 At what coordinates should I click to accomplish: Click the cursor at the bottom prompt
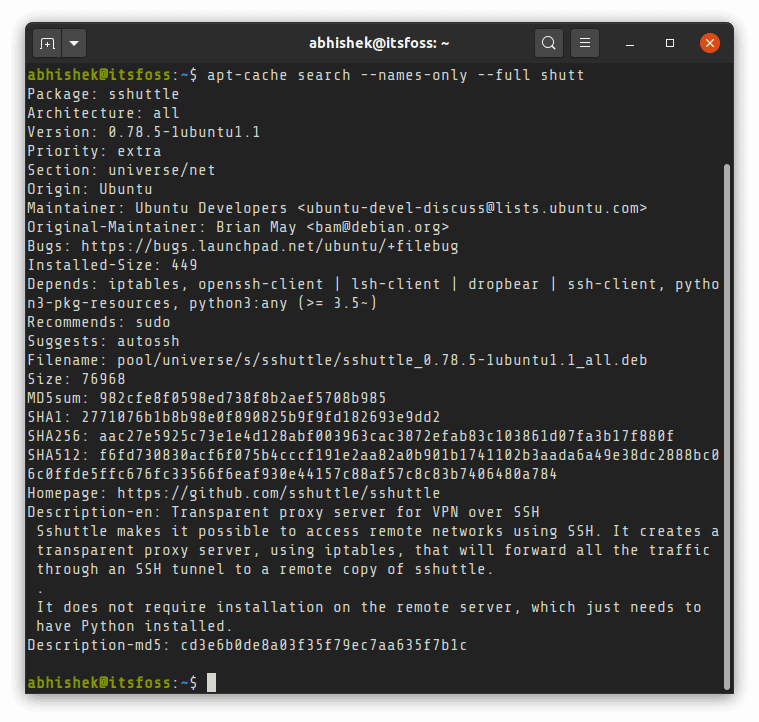pos(210,682)
